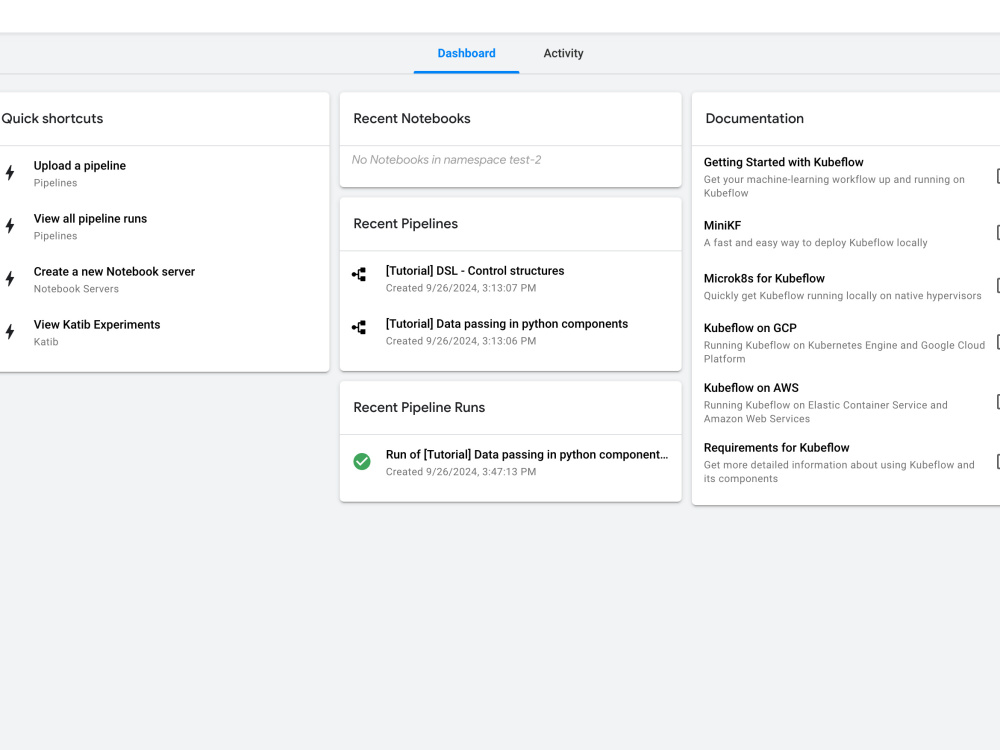Screen dimensions: 1000x750
Task: Click the Katib subtitle text
Action: pyautogui.click(x=46, y=342)
